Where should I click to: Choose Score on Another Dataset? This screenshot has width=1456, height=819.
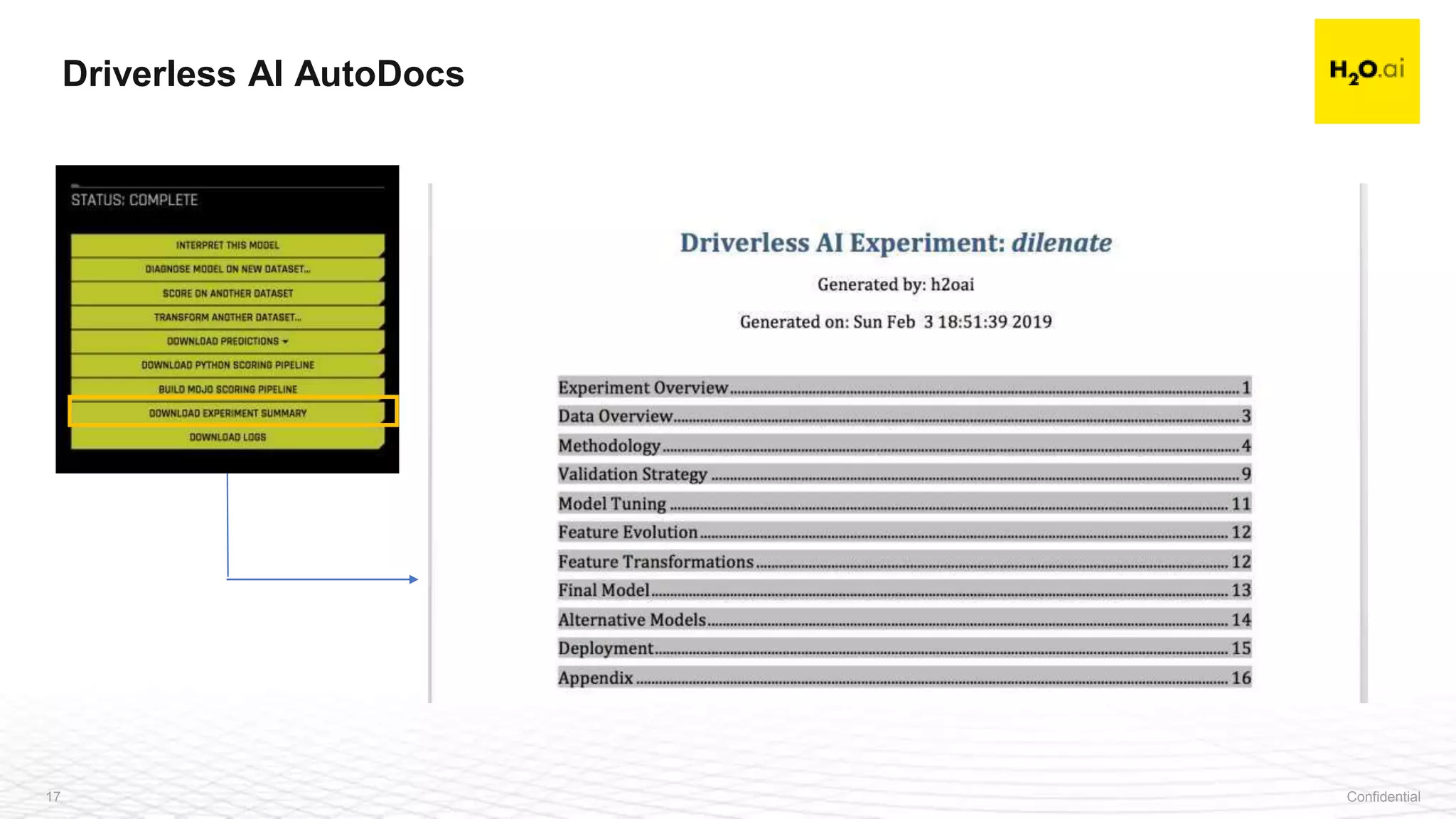(x=227, y=294)
